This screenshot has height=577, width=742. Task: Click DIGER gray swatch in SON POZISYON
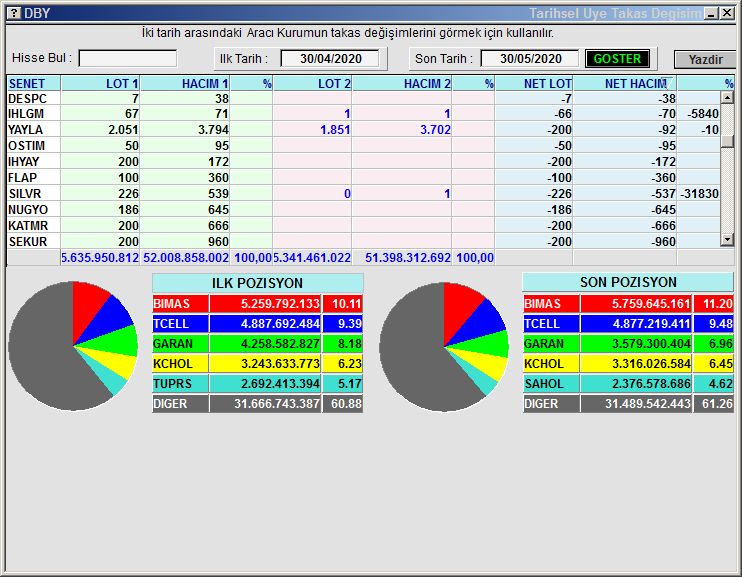(551, 404)
